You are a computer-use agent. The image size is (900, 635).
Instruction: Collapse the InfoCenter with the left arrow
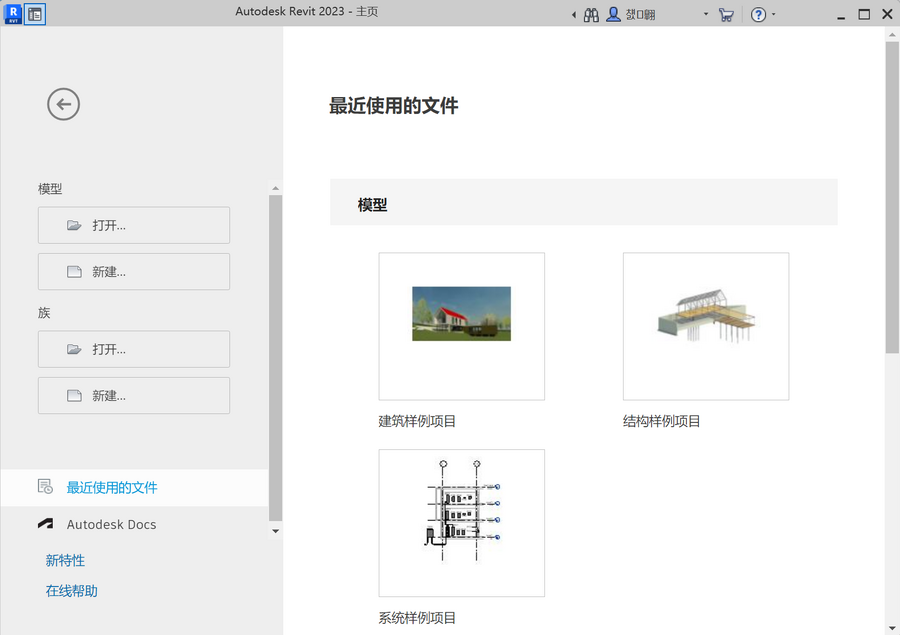tap(573, 15)
